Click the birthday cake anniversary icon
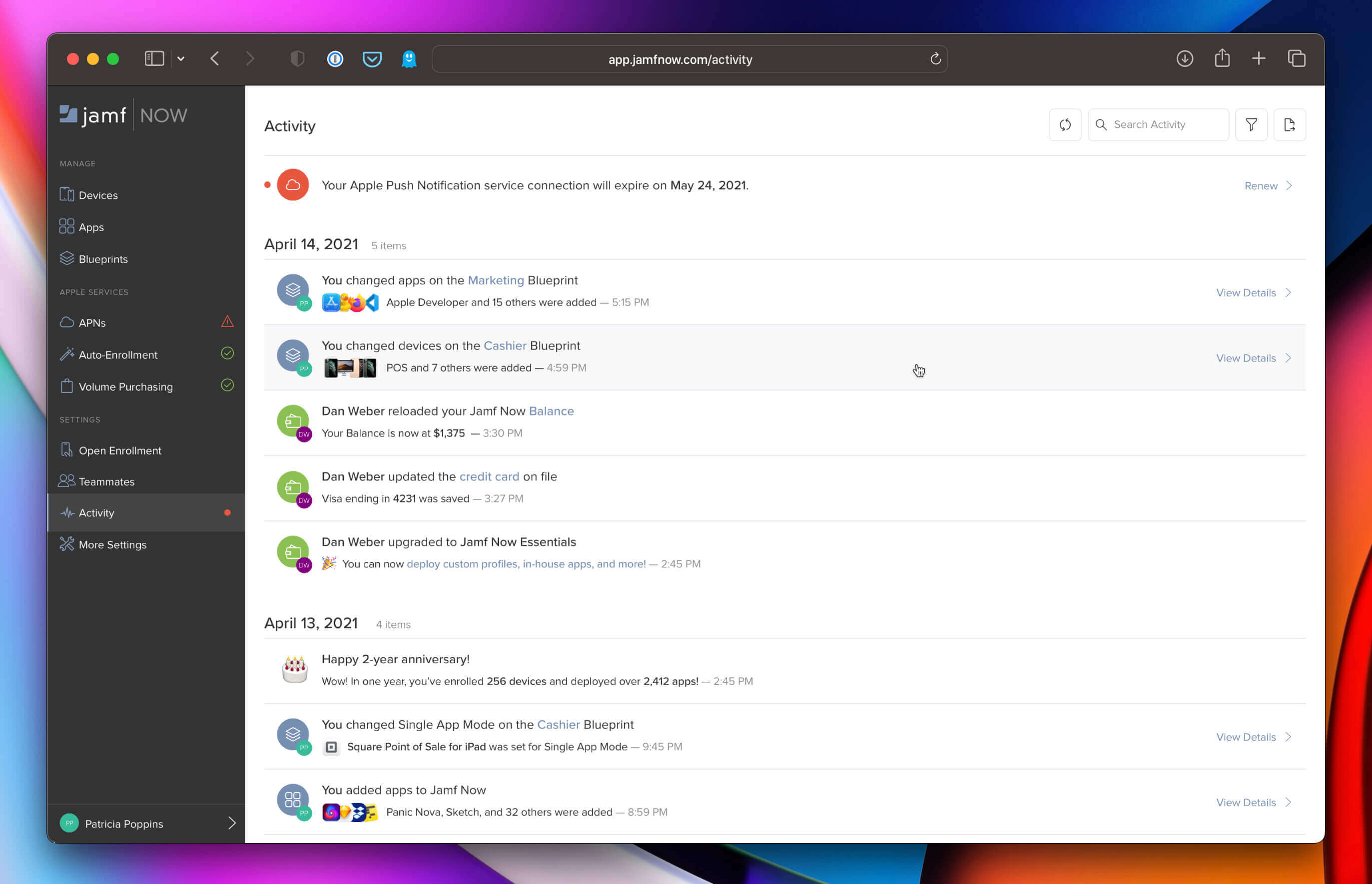The image size is (1372, 884). (295, 669)
